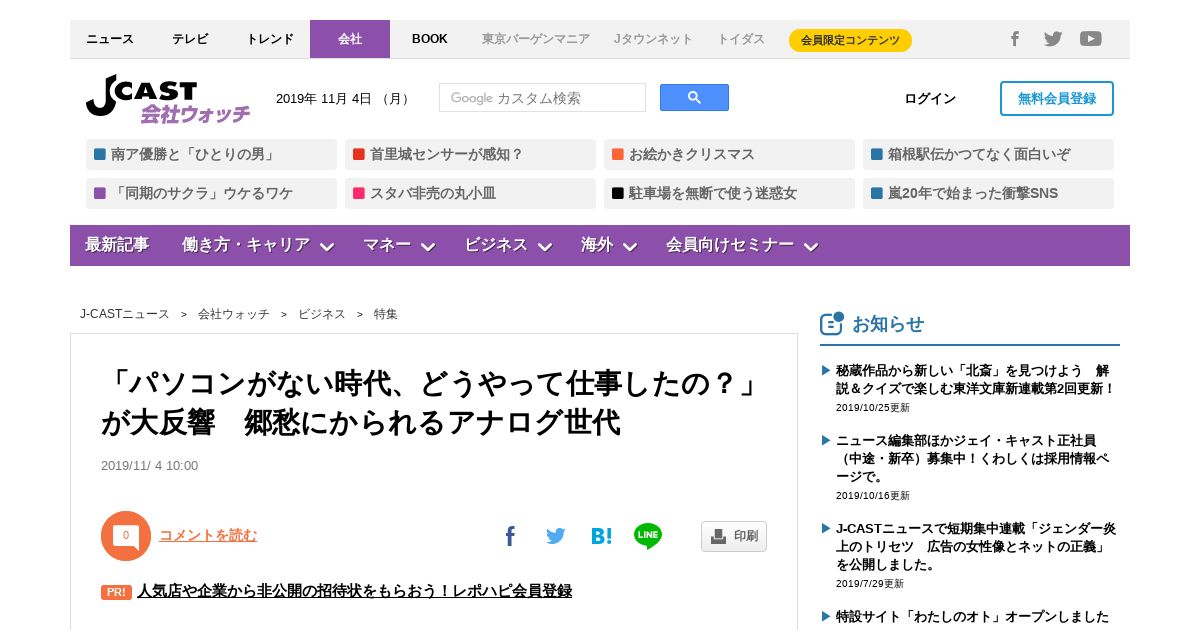Image resolution: width=1200 pixels, height=630 pixels.
Task: Click 特集 in breadcrumb
Action: tap(386, 314)
